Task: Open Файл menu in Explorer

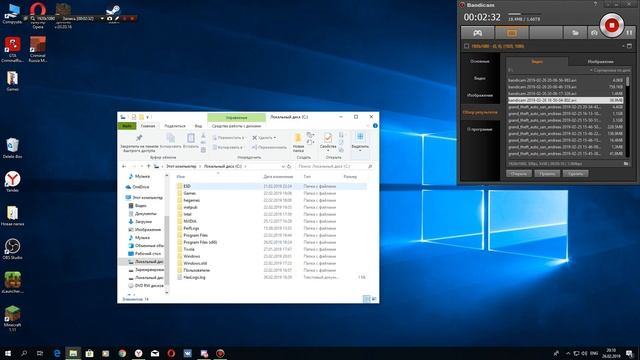Action: point(127,126)
